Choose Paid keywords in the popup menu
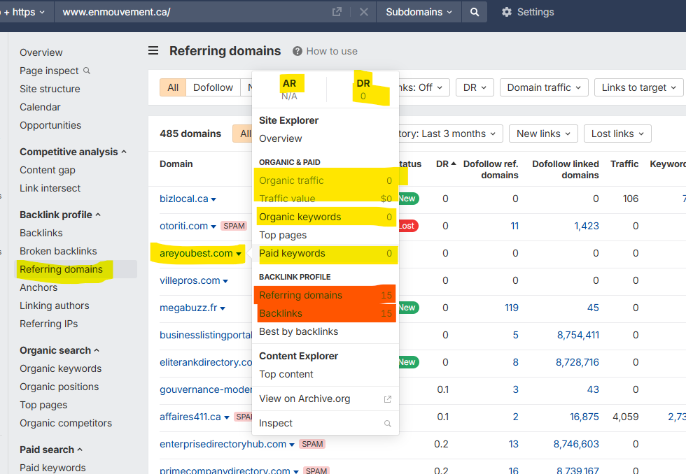 [325, 254]
